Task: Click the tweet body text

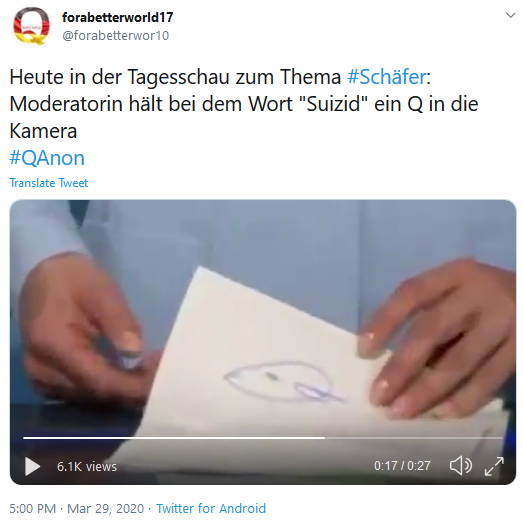Action: click(x=243, y=104)
